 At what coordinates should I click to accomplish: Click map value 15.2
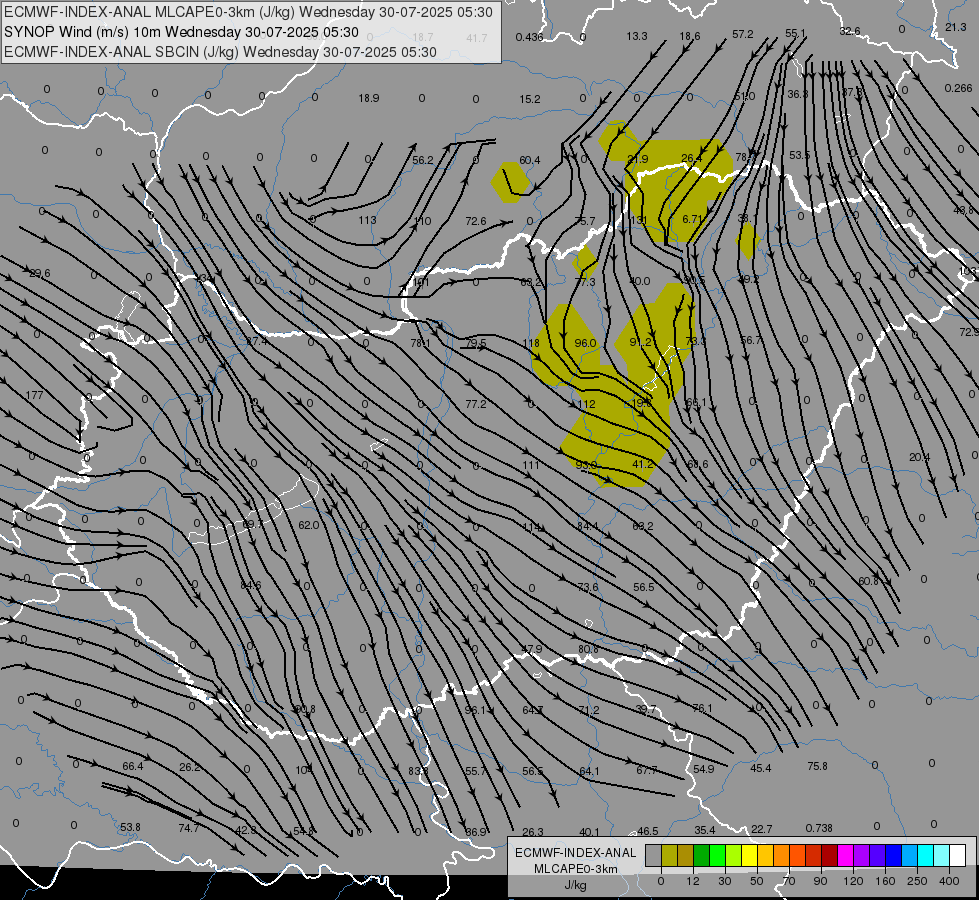click(x=529, y=99)
